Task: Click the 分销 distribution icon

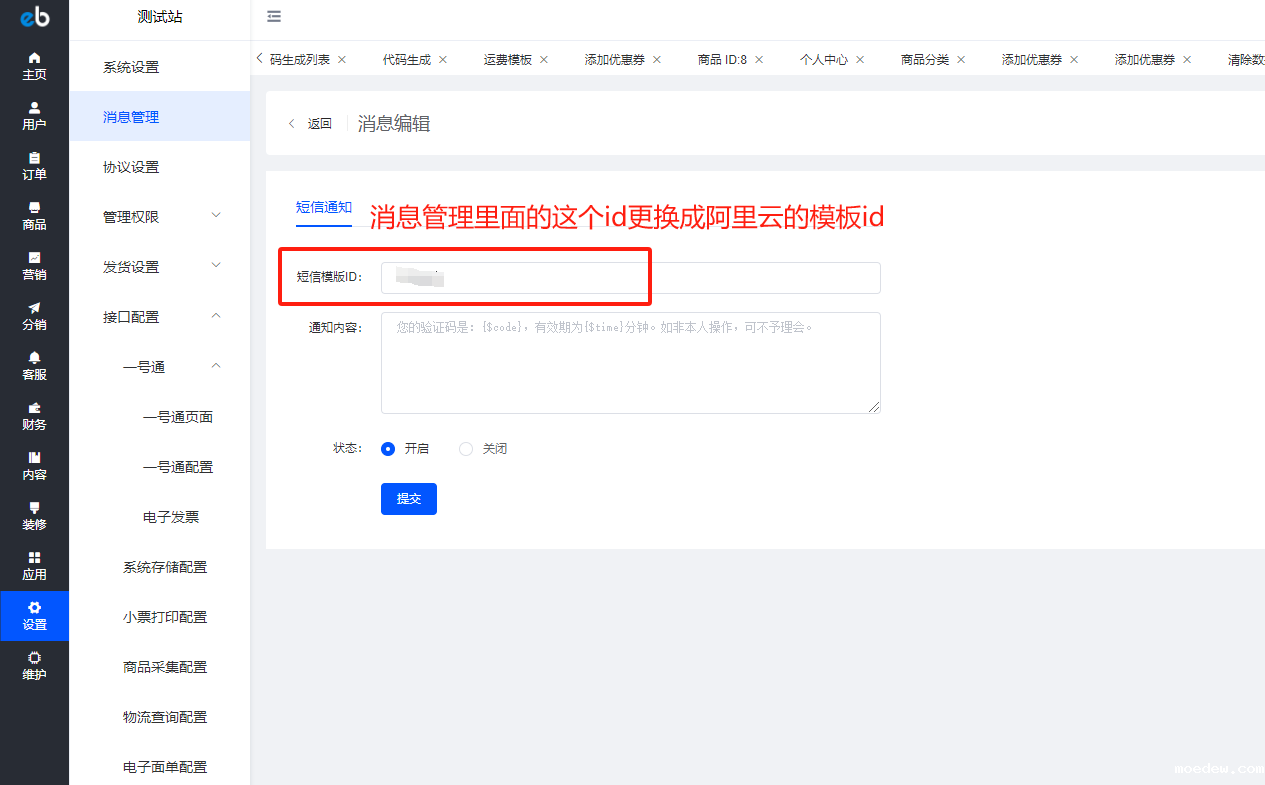Action: point(34,316)
